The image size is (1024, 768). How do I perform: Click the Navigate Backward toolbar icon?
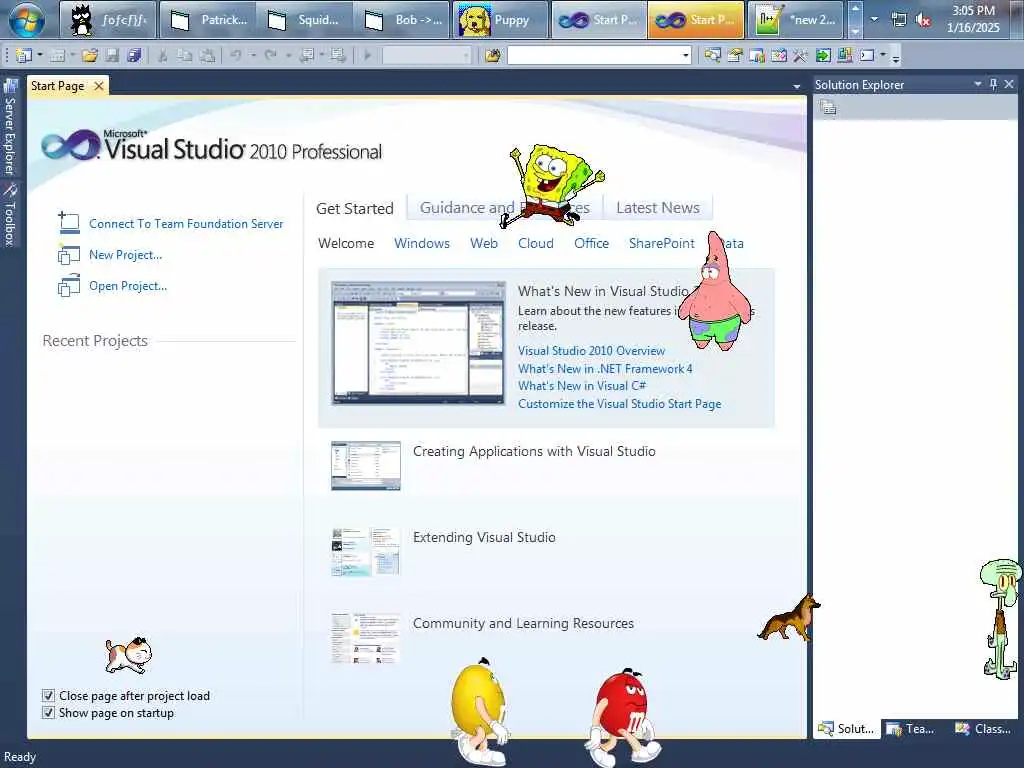click(x=307, y=56)
